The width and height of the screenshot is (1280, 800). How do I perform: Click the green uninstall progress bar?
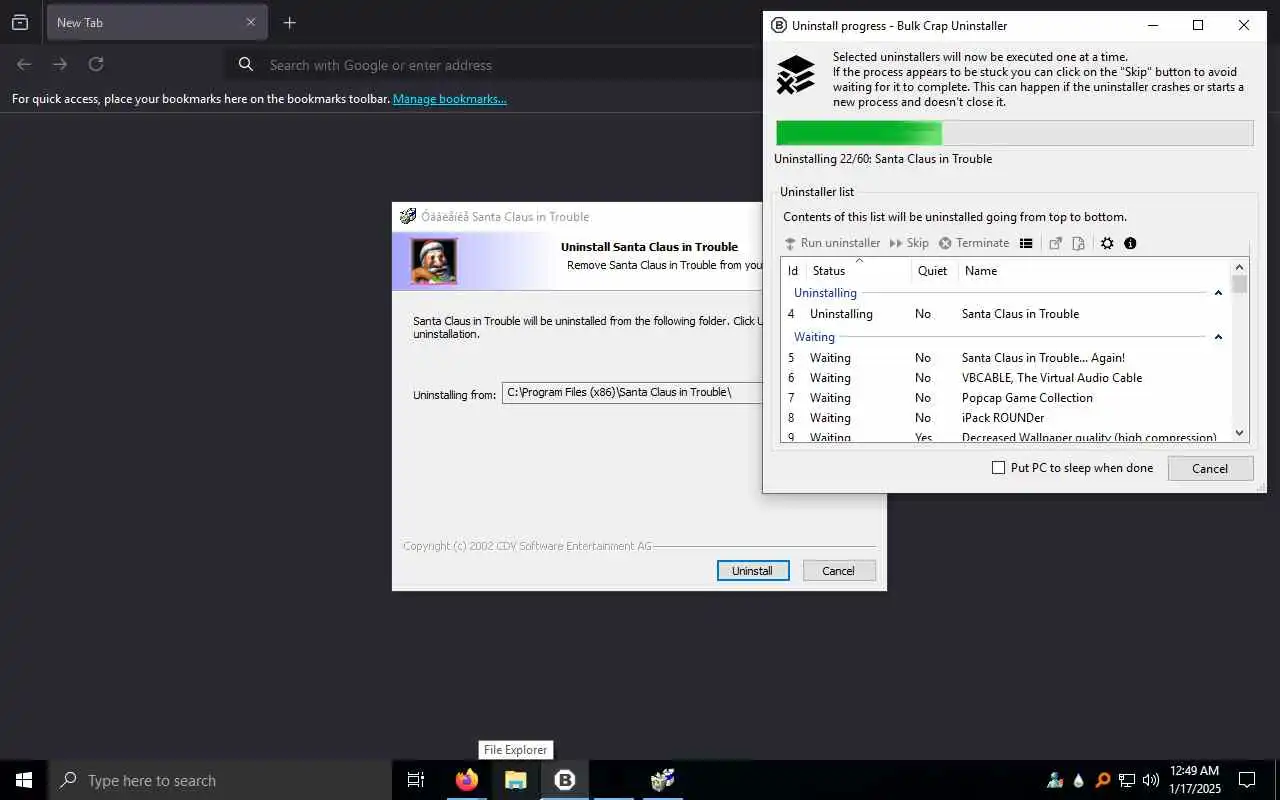click(1014, 133)
